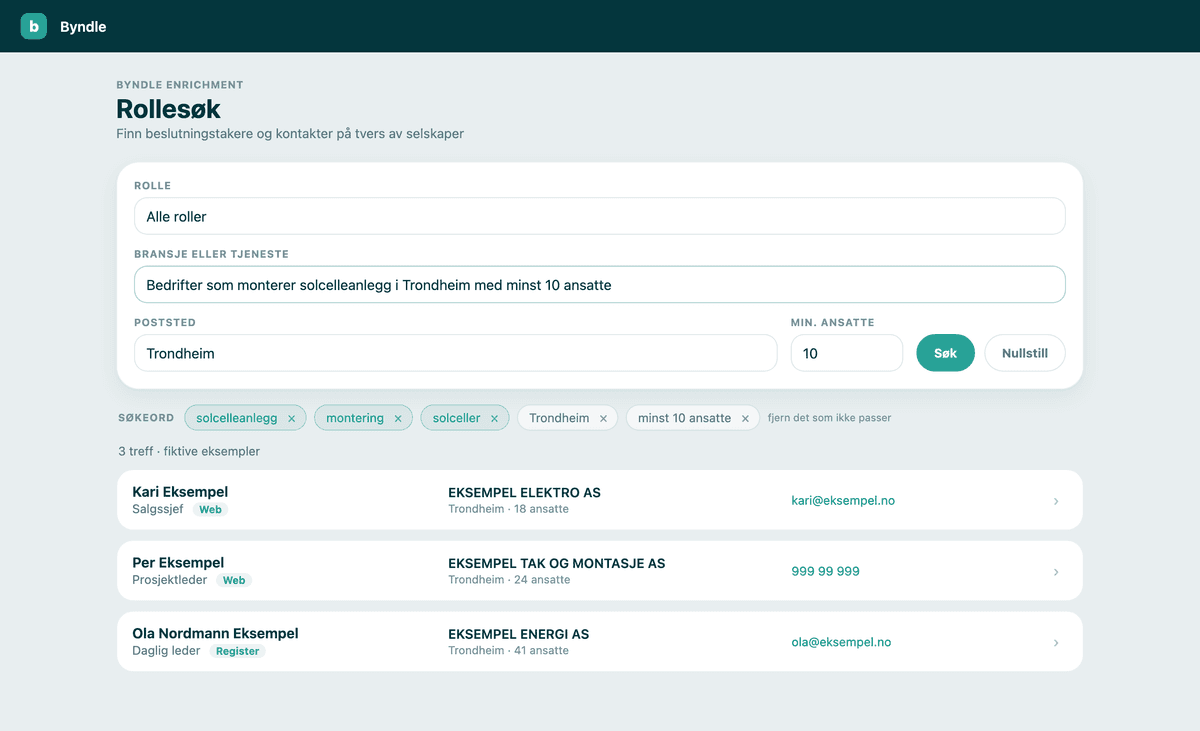The image size is (1200, 731).
Task: Focus the Bransje eller tjeneste field
Action: pyautogui.click(x=600, y=285)
